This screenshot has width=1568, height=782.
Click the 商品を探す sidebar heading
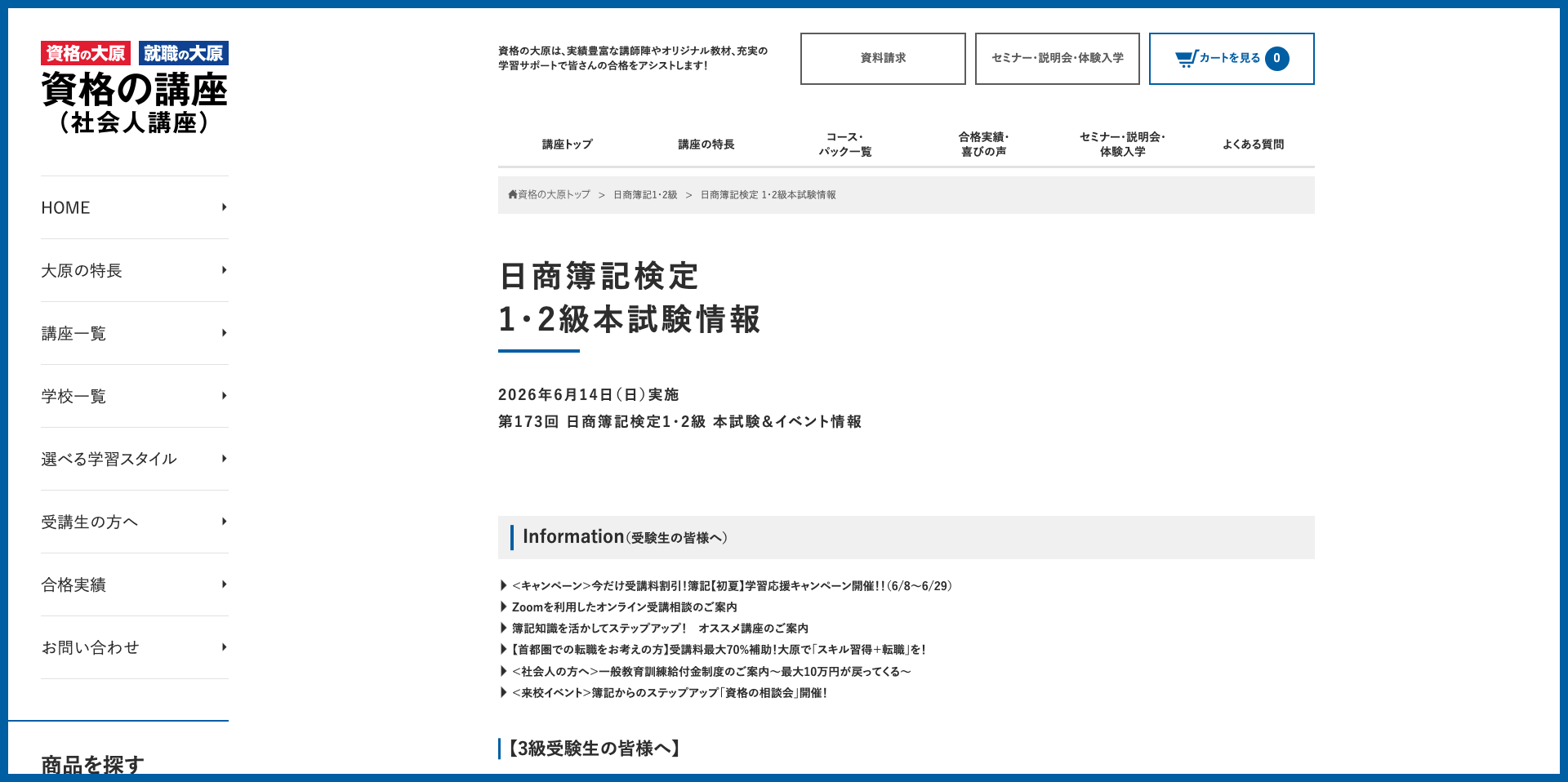tap(93, 765)
